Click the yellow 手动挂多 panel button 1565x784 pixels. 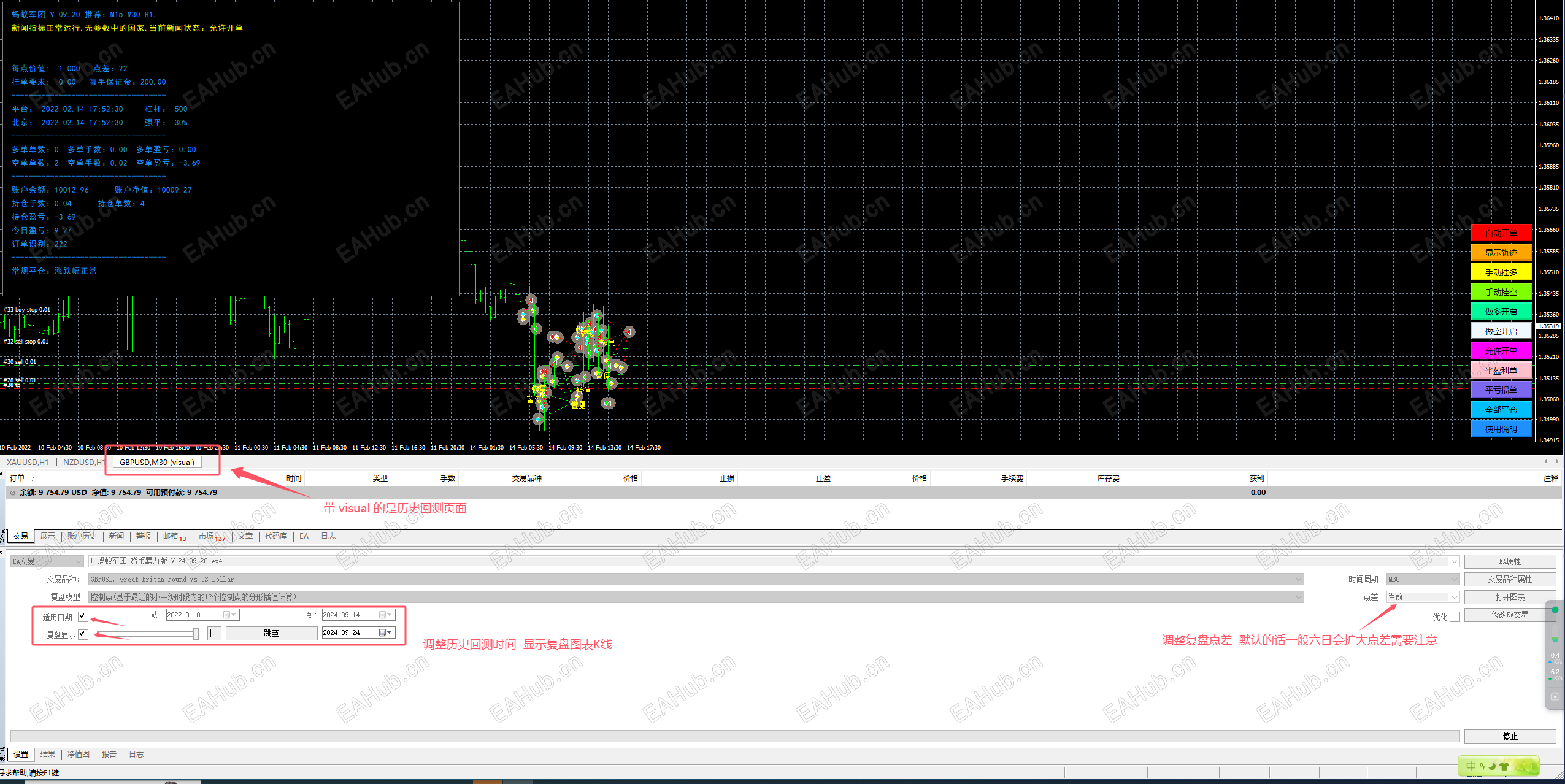(x=1501, y=272)
